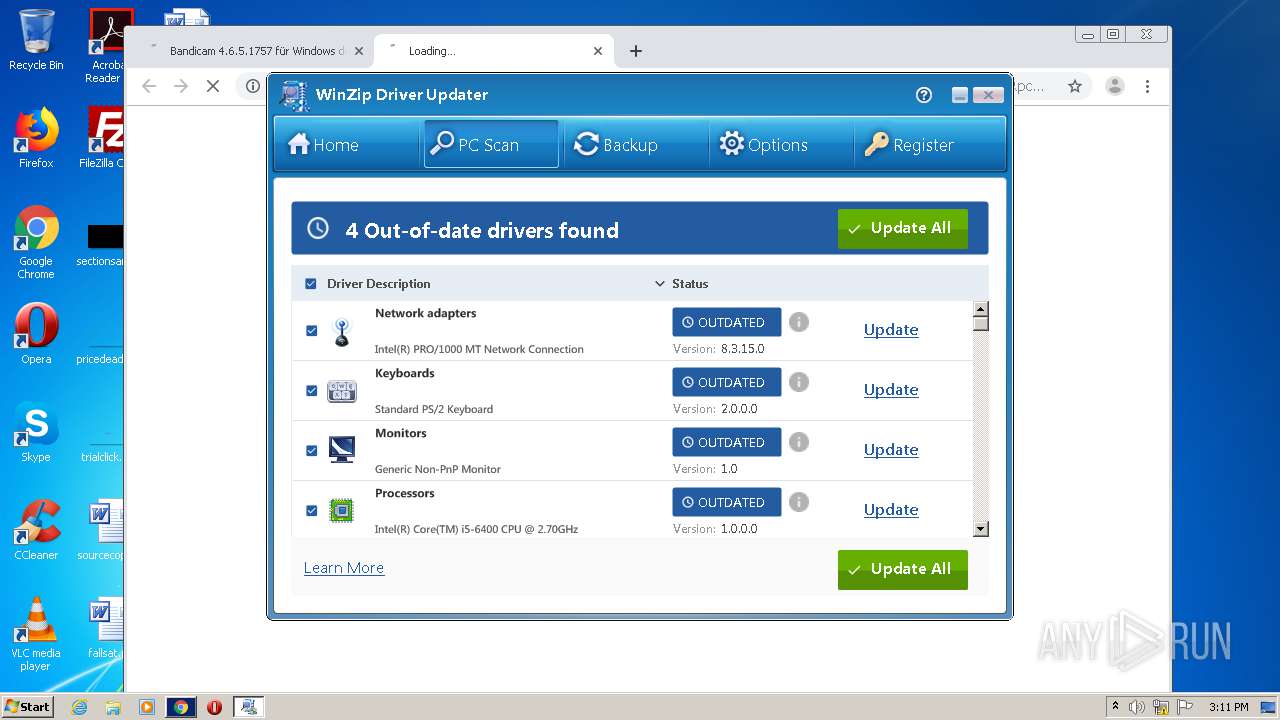Click the bottom Update All button
Viewport: 1280px width, 720px height.
(x=902, y=569)
